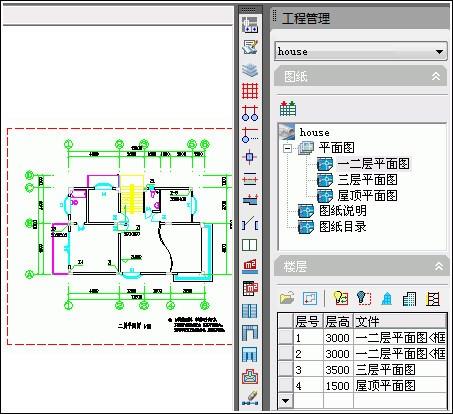The height and width of the screenshot is (414, 453).
Task: Collapse the 平面图 tree node
Action: tap(287, 148)
